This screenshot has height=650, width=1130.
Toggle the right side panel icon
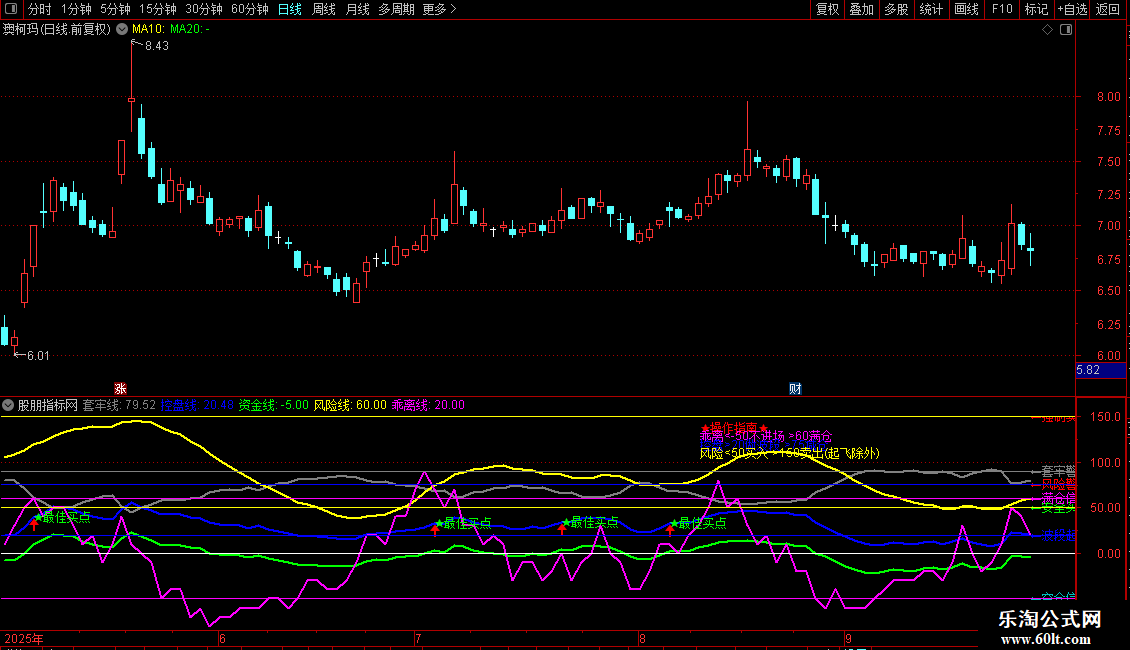click(x=1069, y=30)
